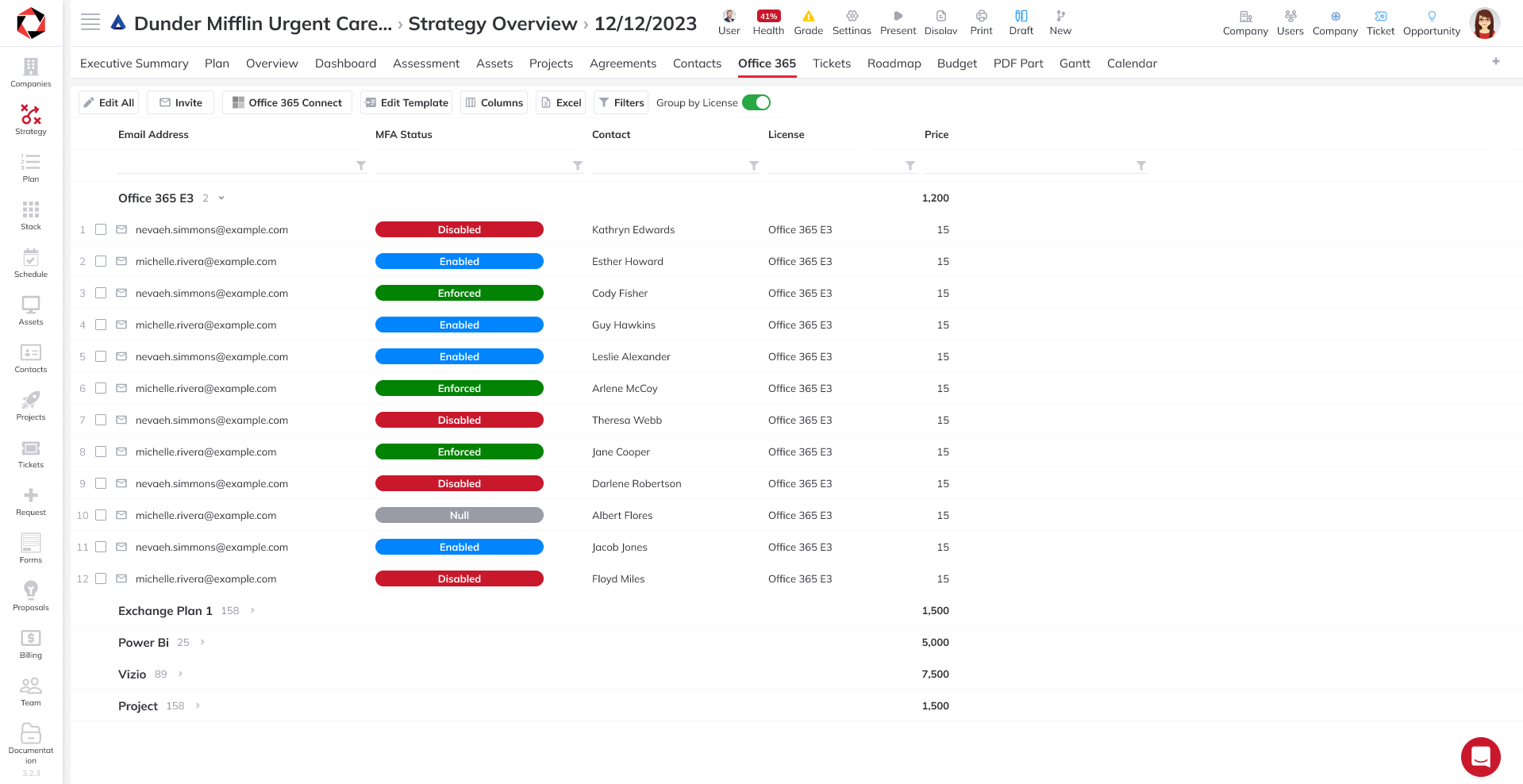Open the user profile avatar
Viewport: 1523px width, 784px height.
coord(1484,23)
